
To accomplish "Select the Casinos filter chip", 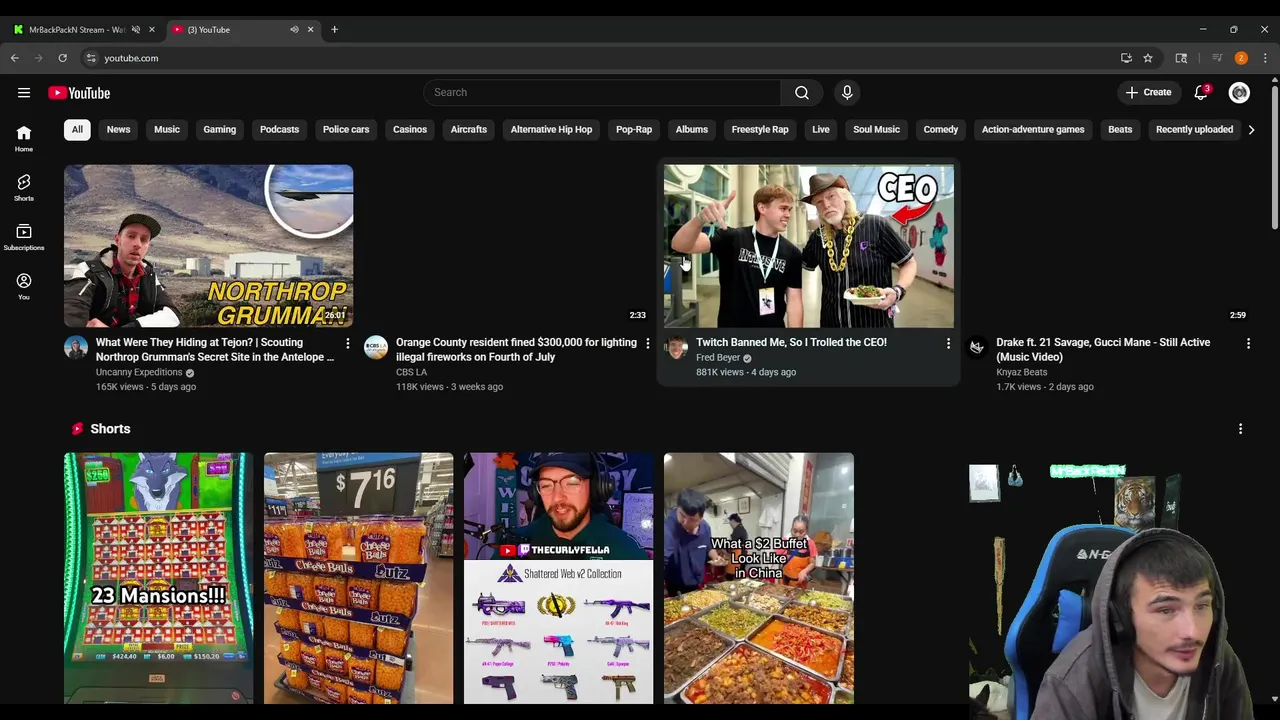I will (x=410, y=130).
